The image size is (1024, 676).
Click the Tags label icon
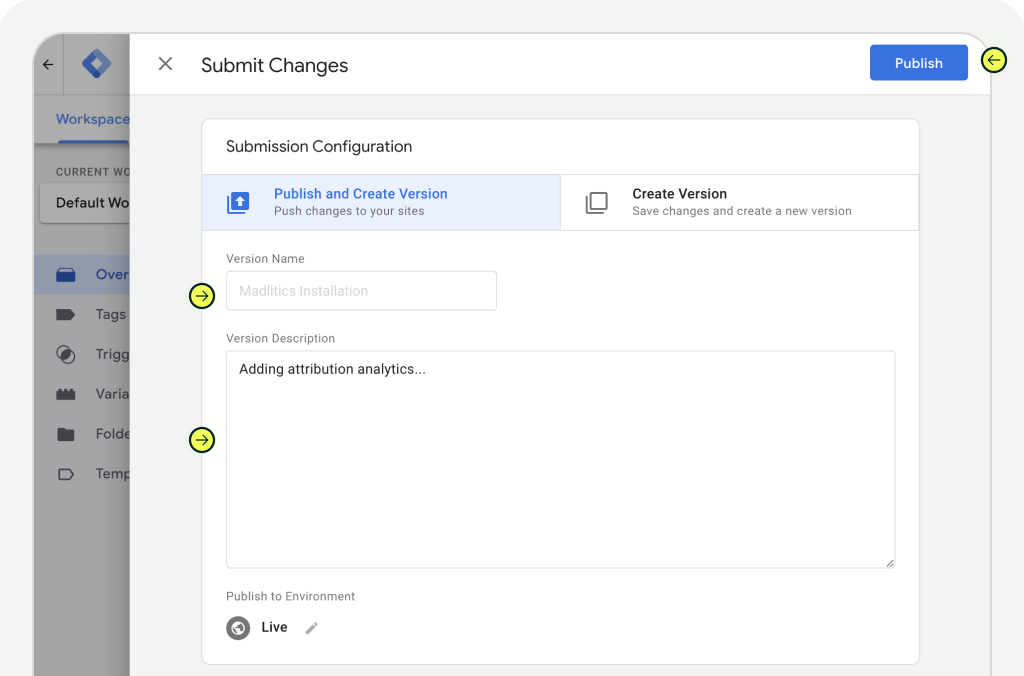(x=66, y=315)
